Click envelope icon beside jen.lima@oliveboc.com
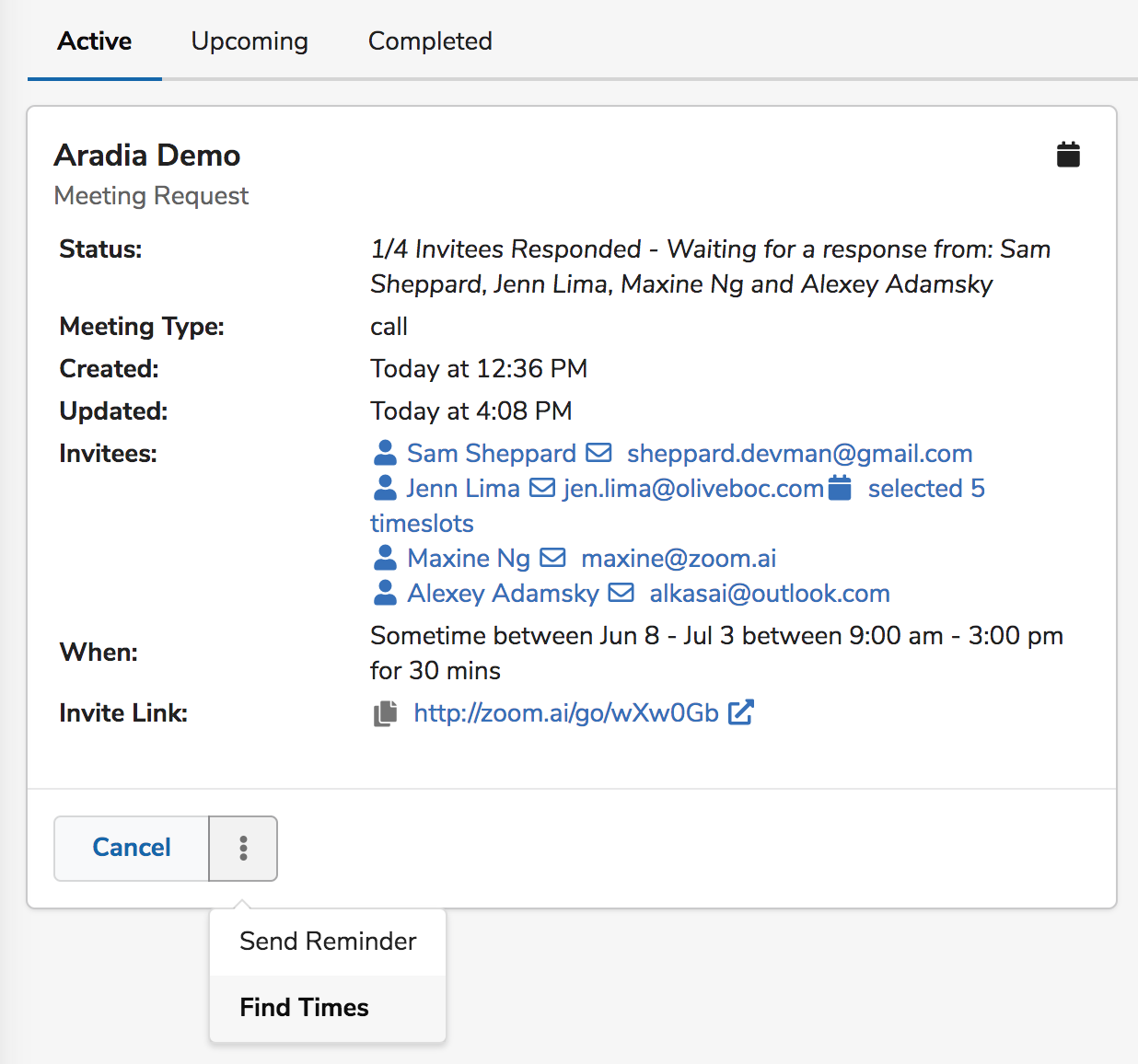The height and width of the screenshot is (1064, 1138). click(542, 488)
